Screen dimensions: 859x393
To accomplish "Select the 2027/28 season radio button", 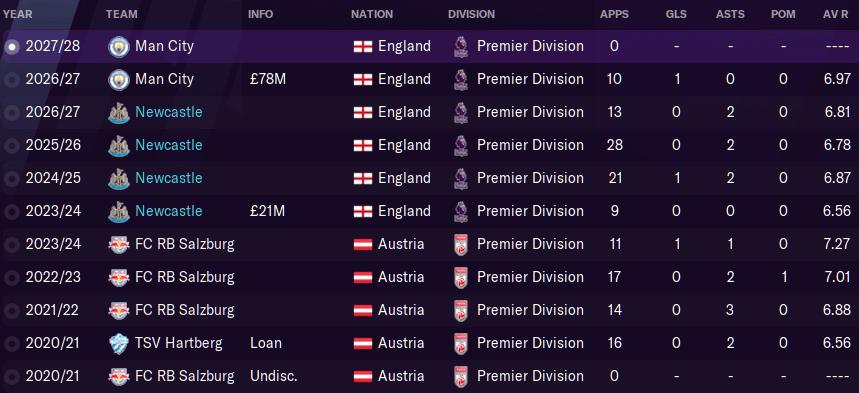I will (x=11, y=47).
